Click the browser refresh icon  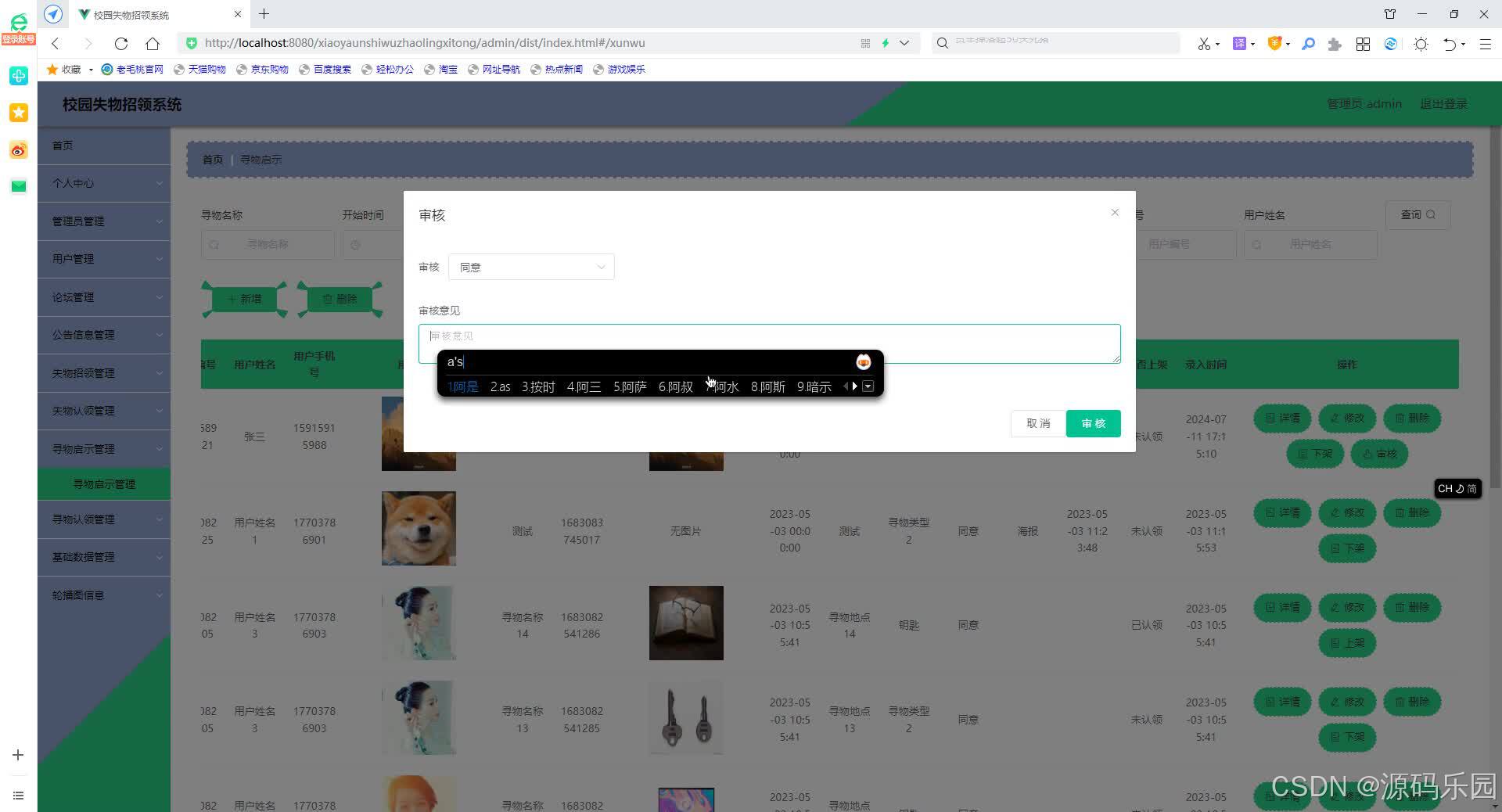pyautogui.click(x=120, y=43)
